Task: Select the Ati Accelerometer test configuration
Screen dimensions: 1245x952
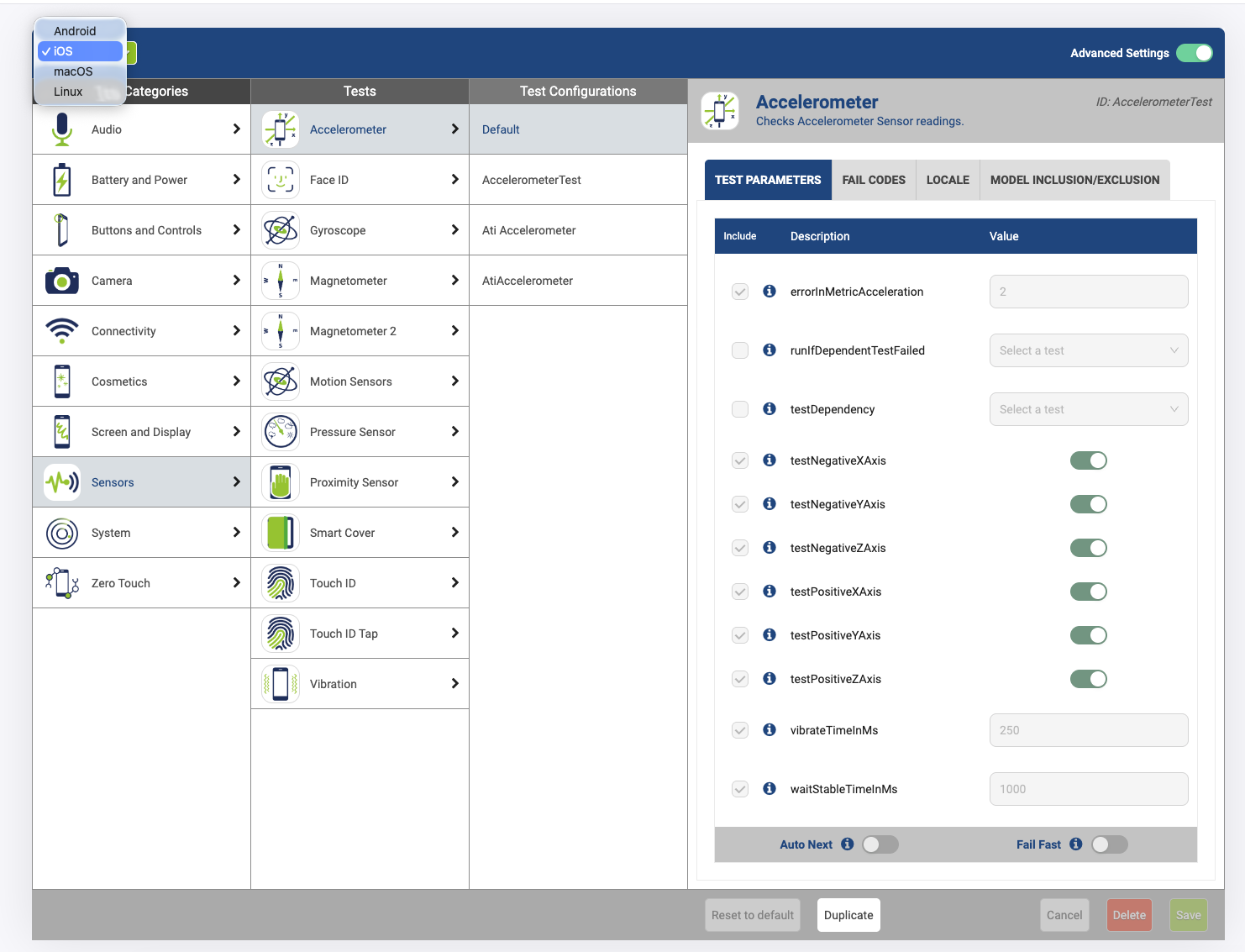Action: click(578, 230)
